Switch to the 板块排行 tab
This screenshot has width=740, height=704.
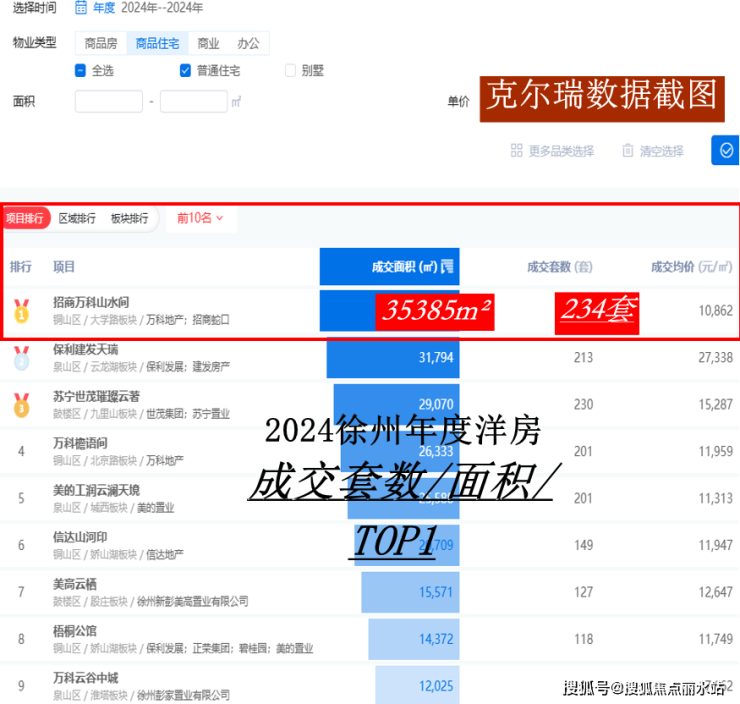129,218
